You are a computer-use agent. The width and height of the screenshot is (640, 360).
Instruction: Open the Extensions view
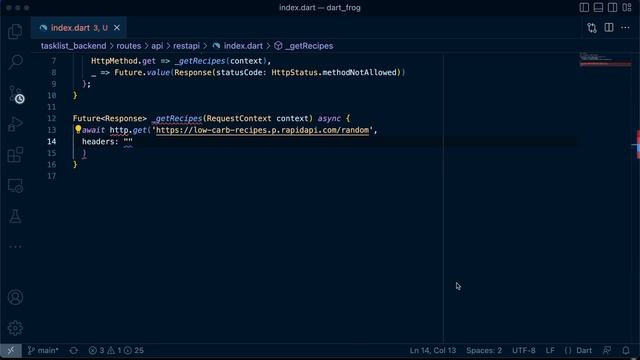(x=15, y=155)
